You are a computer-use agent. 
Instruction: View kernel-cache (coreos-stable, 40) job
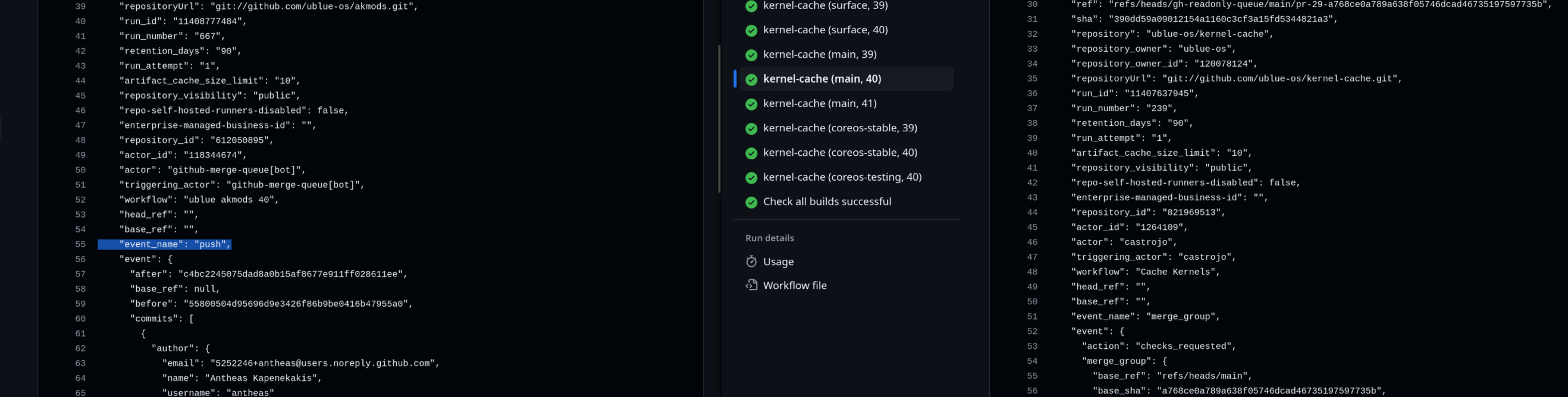pyautogui.click(x=839, y=153)
